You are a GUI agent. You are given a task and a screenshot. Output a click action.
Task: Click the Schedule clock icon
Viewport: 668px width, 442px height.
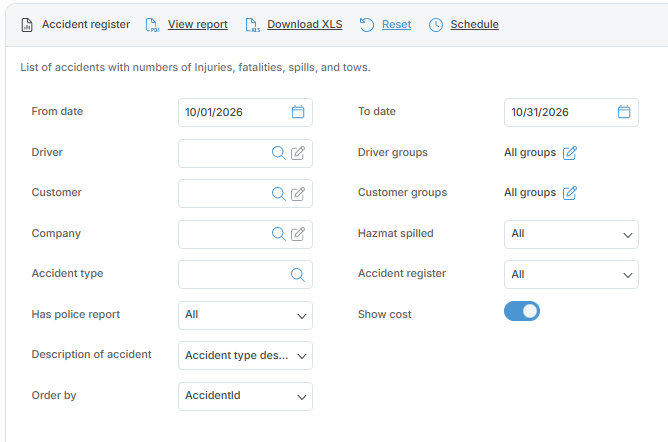(x=436, y=25)
